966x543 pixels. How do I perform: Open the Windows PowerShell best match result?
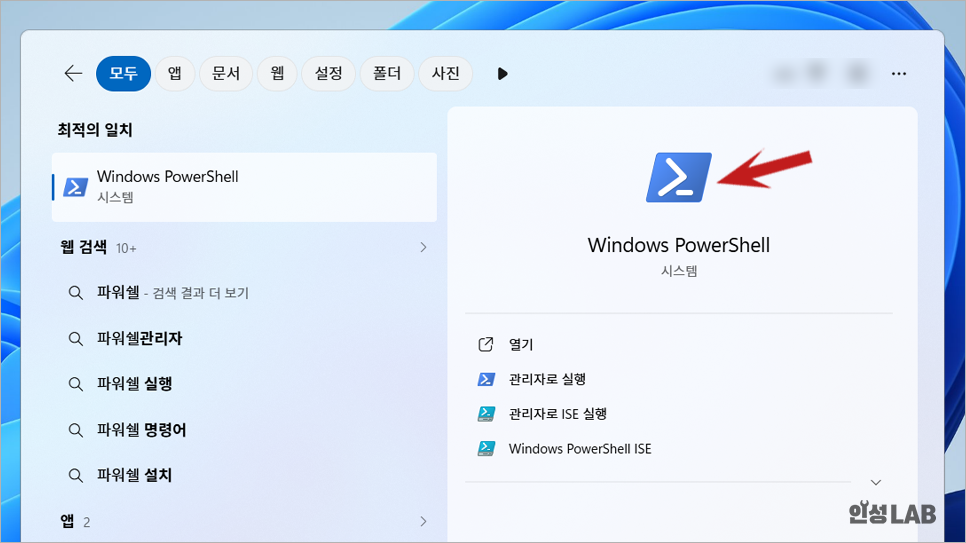tap(245, 187)
